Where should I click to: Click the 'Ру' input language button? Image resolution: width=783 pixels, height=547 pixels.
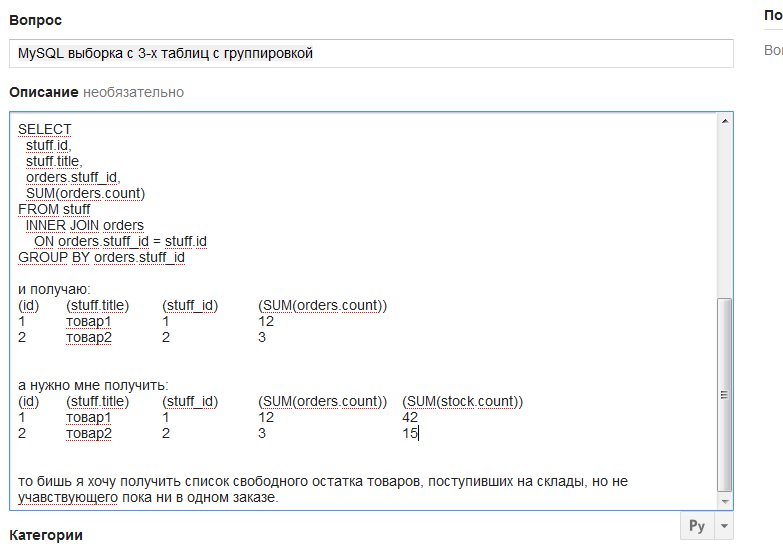[x=697, y=526]
